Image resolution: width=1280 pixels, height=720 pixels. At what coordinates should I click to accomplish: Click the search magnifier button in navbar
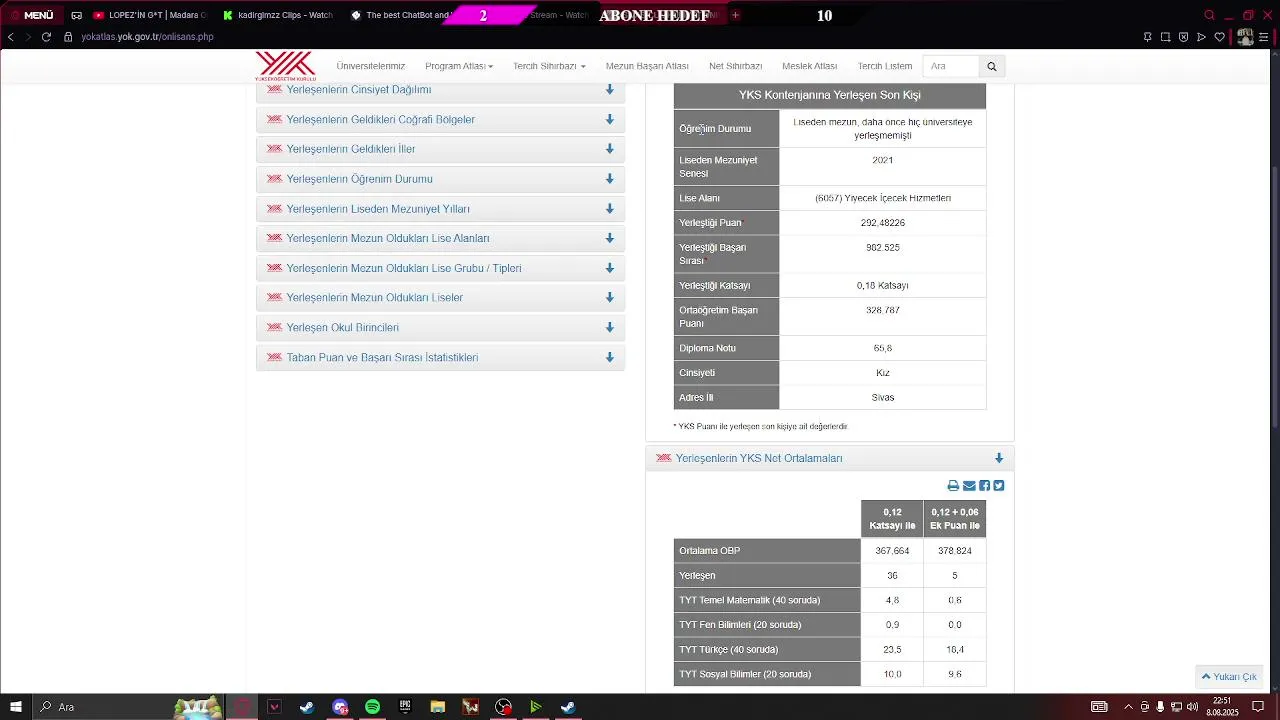(x=992, y=66)
